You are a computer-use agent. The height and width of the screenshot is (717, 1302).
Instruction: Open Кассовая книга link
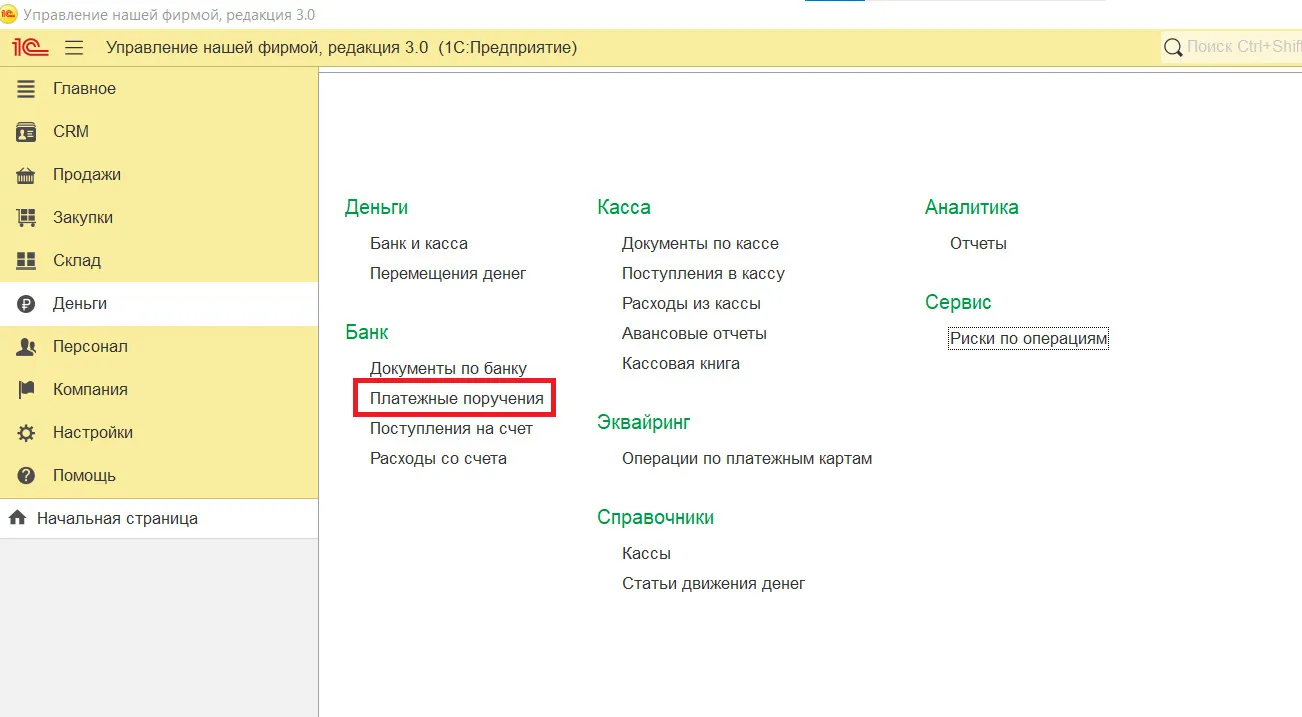coord(680,364)
